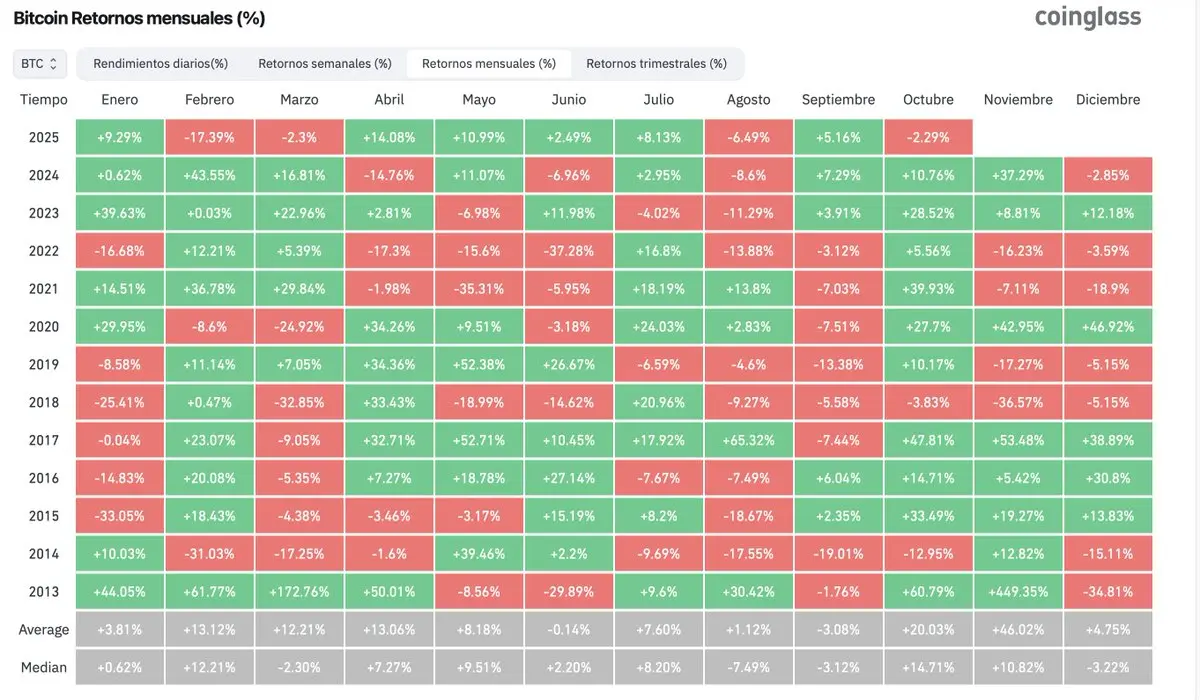The image size is (1200, 700).
Task: Click the Bitcoin Retornos mensuales (%) title
Action: click(139, 18)
